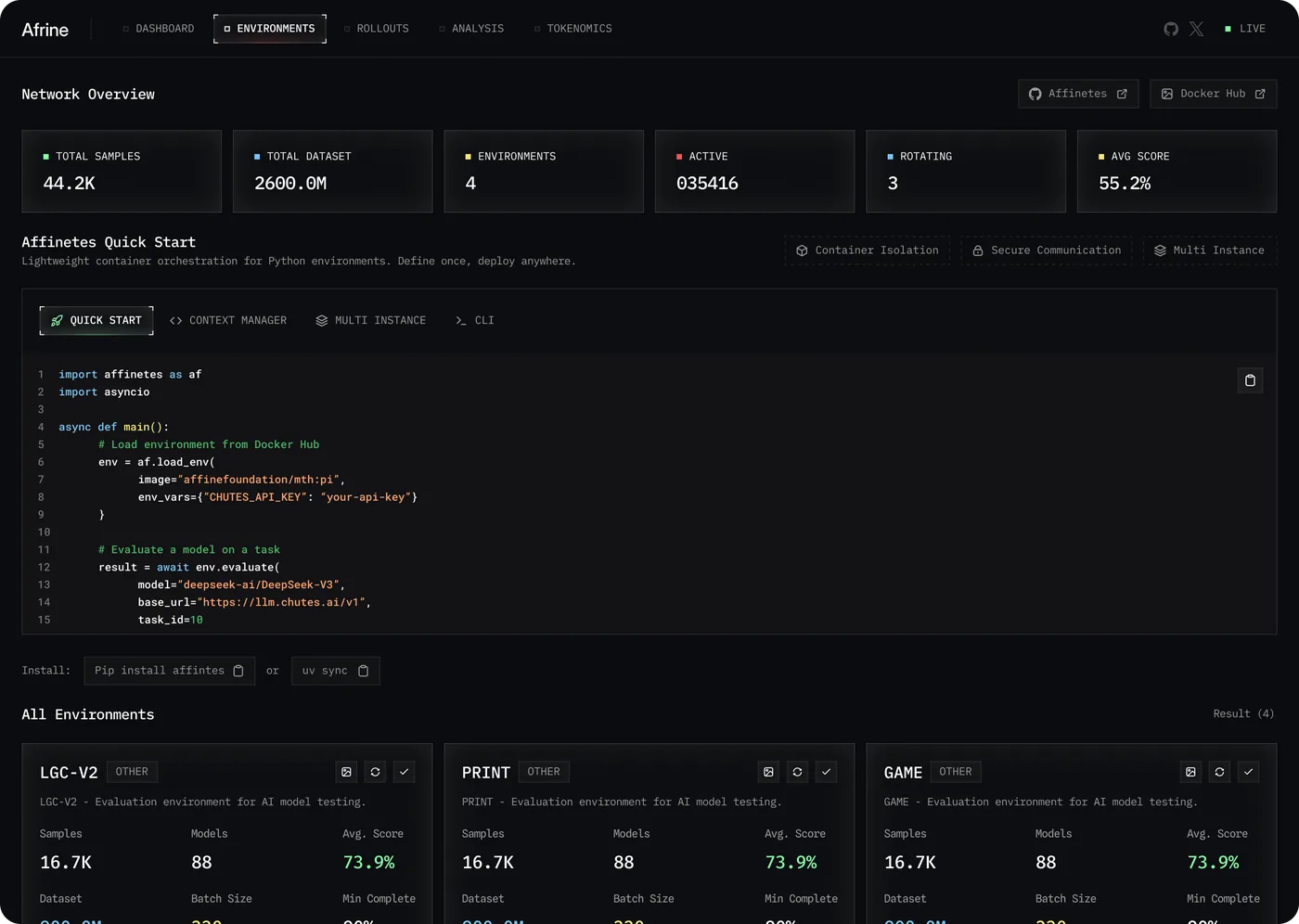Show the CLI tab
Image resolution: width=1299 pixels, height=924 pixels.
point(475,321)
